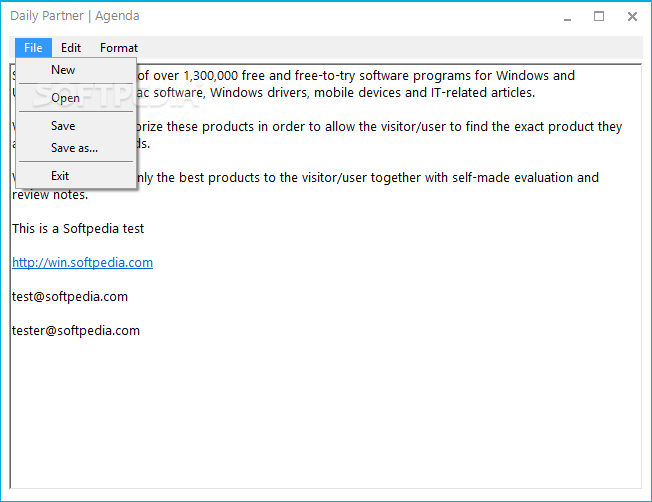Choose Save as... from the File menu
The width and height of the screenshot is (652, 502).
(x=76, y=148)
